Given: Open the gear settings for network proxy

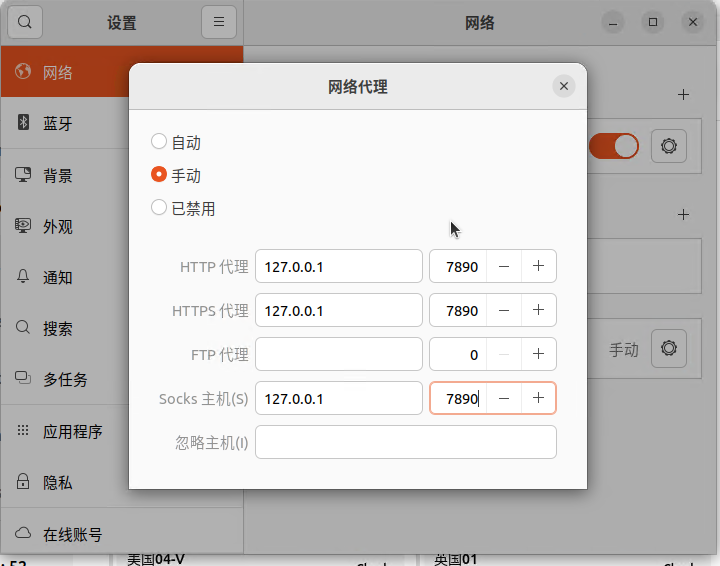Looking at the screenshot, I should click(x=669, y=349).
